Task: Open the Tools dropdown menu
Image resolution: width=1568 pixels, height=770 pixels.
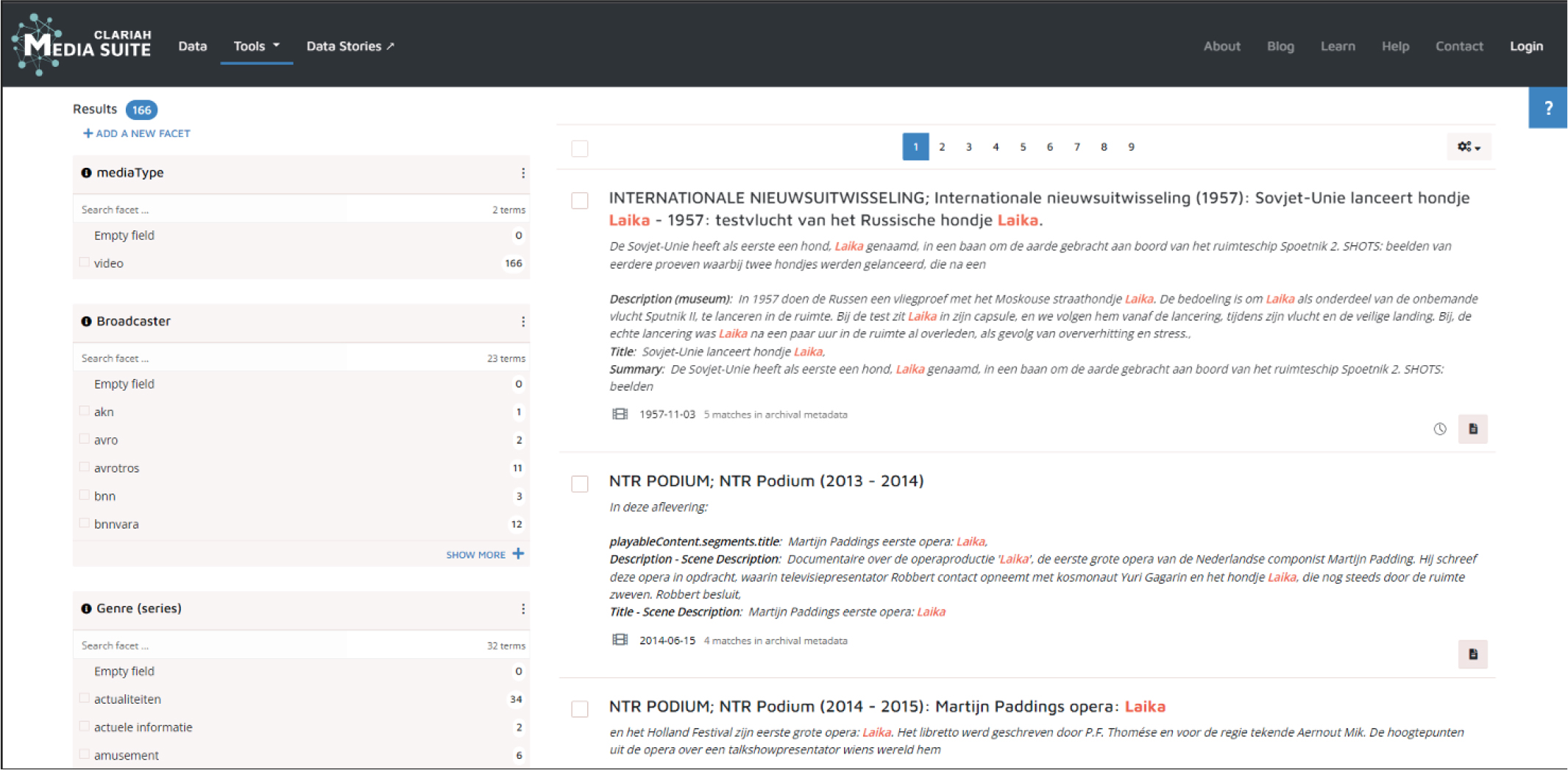Action: click(256, 46)
